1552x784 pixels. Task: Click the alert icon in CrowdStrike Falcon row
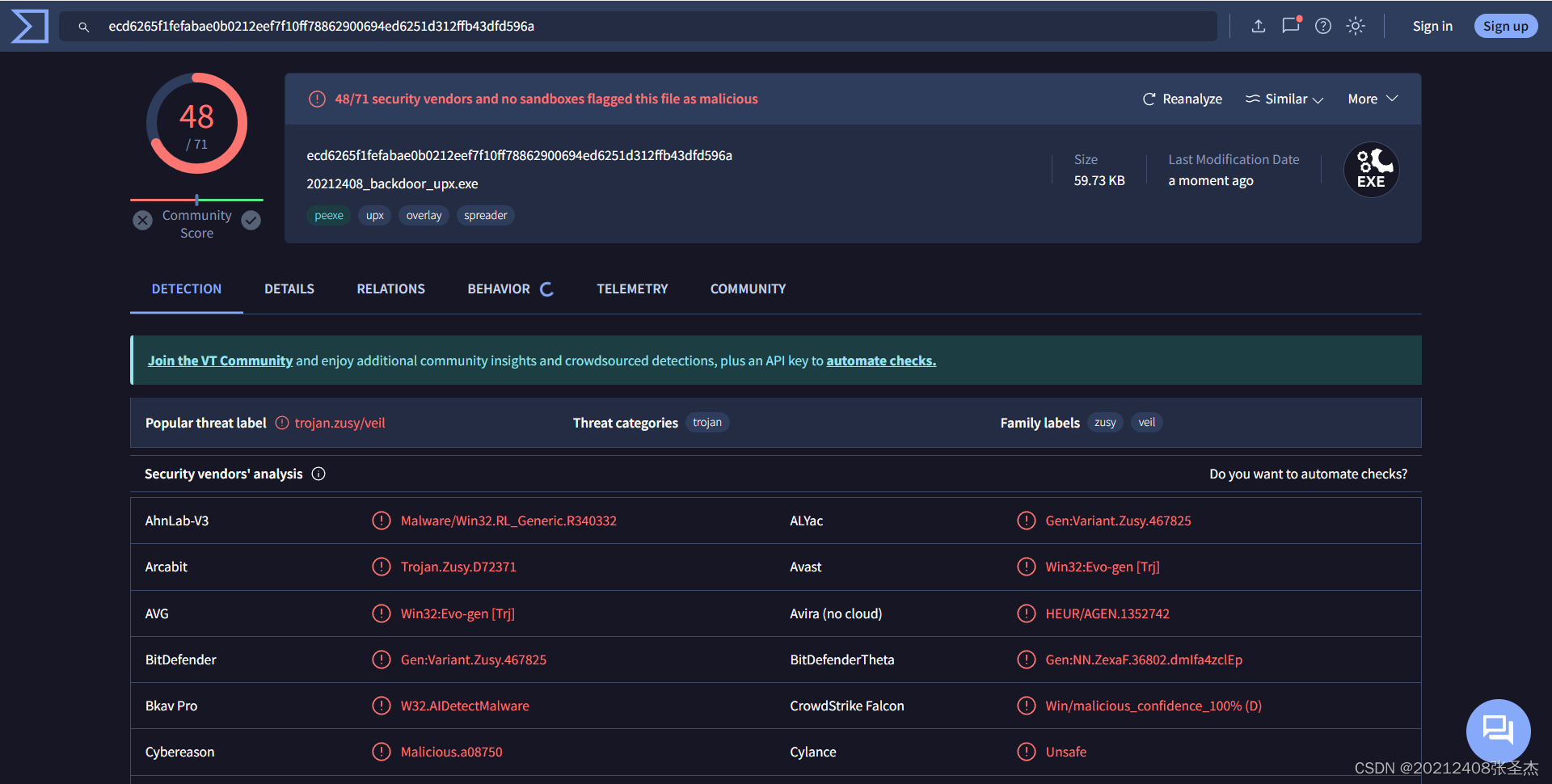coord(1027,706)
